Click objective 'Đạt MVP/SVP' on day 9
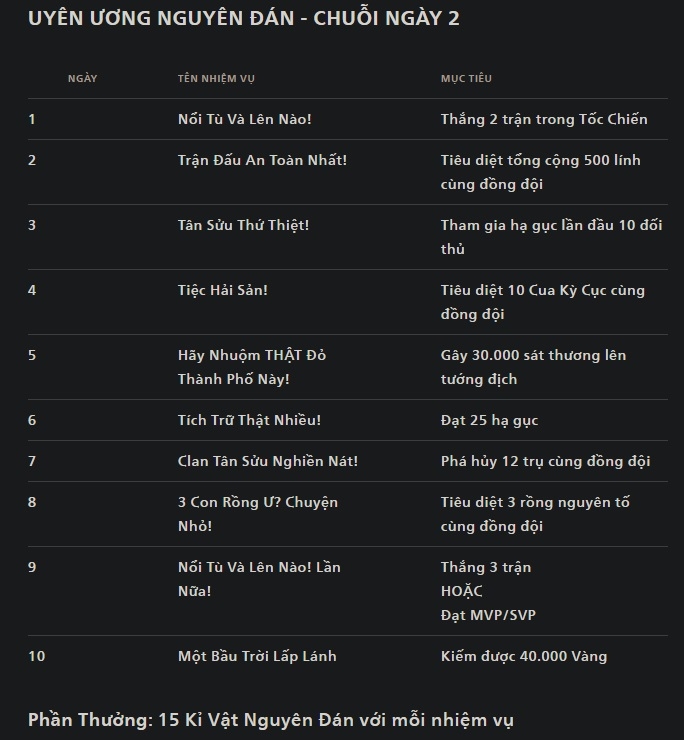The width and height of the screenshot is (684, 740). [488, 615]
